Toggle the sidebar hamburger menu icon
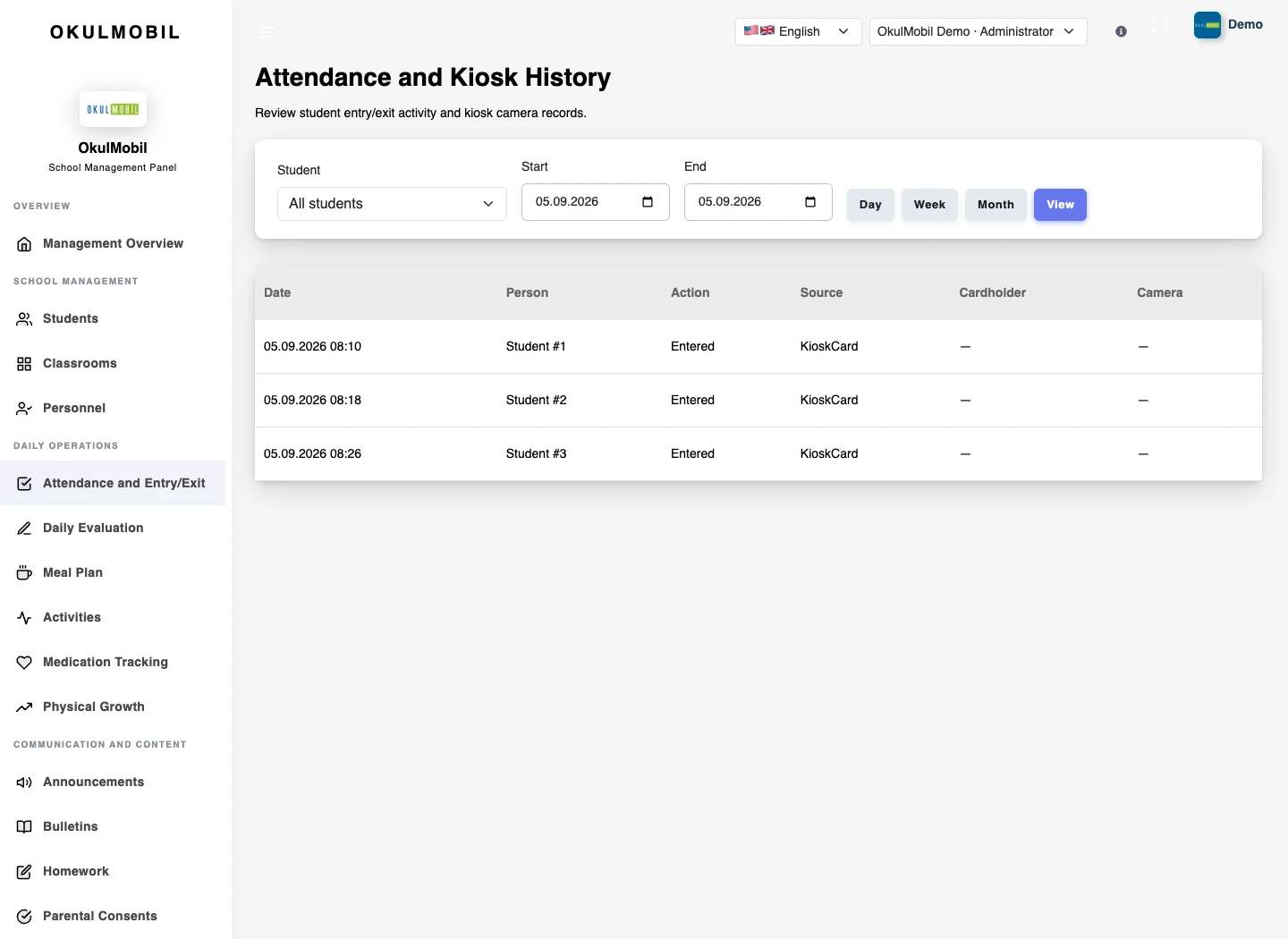This screenshot has width=1288, height=939. (267, 31)
